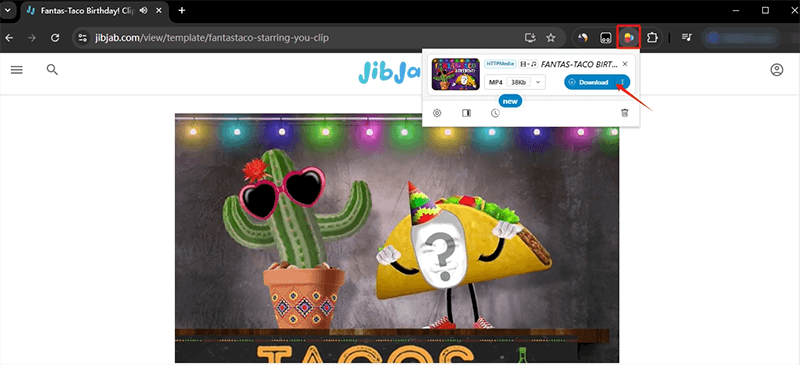The width and height of the screenshot is (800, 365).
Task: Close the Fantas-Taco Birthday tab
Action: point(160,10)
